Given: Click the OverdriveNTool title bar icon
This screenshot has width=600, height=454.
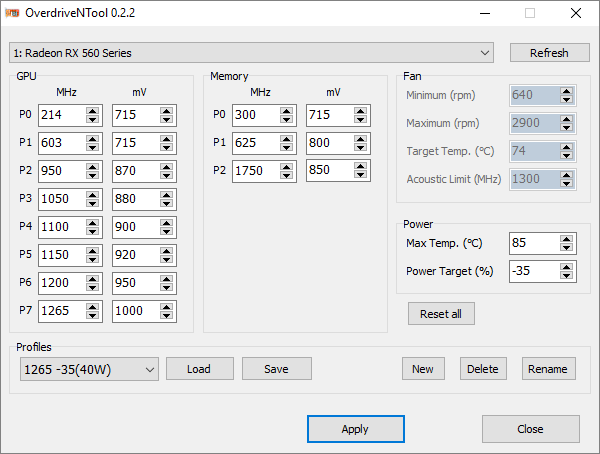Looking at the screenshot, I should [x=12, y=13].
